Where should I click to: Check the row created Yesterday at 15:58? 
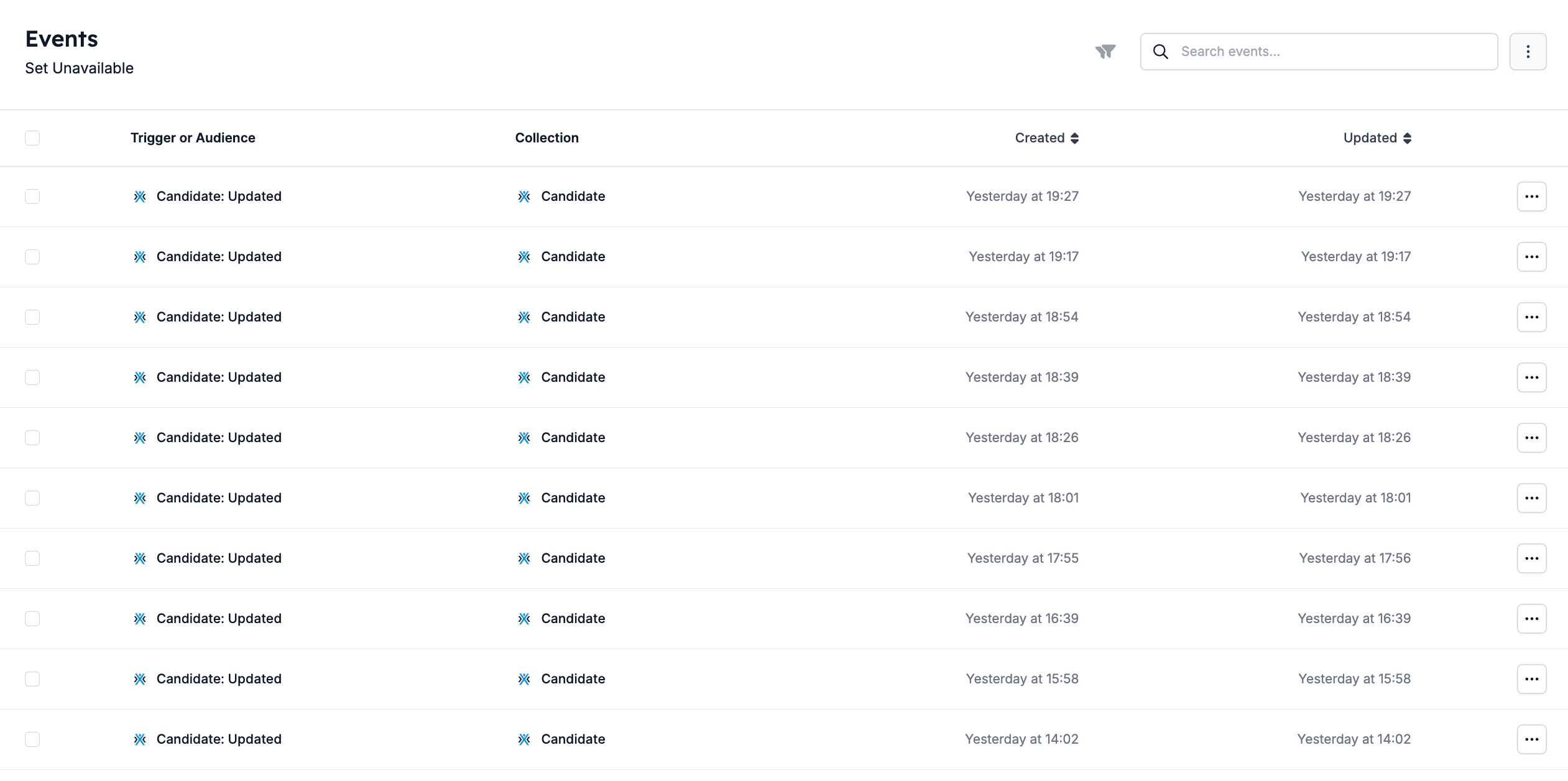pos(32,679)
